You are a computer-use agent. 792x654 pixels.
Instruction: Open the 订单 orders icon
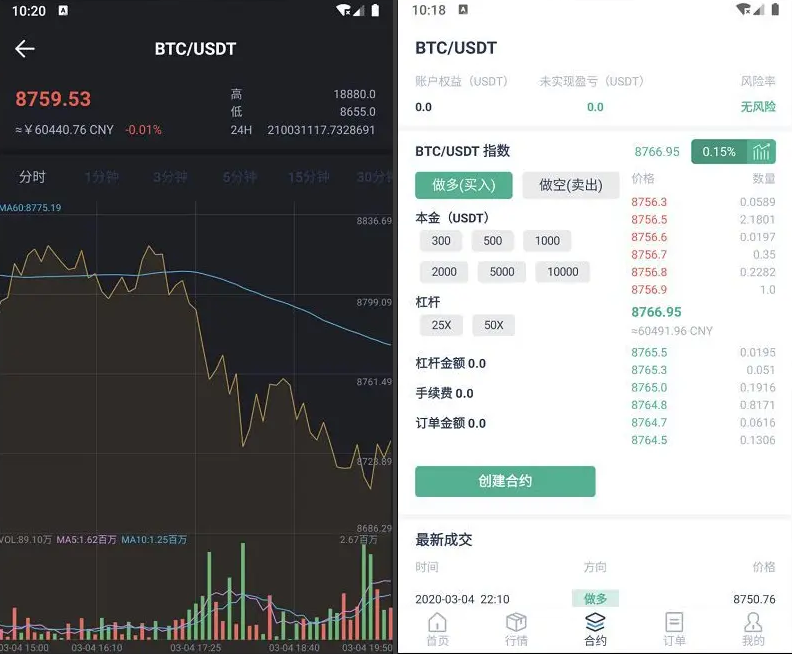(674, 622)
